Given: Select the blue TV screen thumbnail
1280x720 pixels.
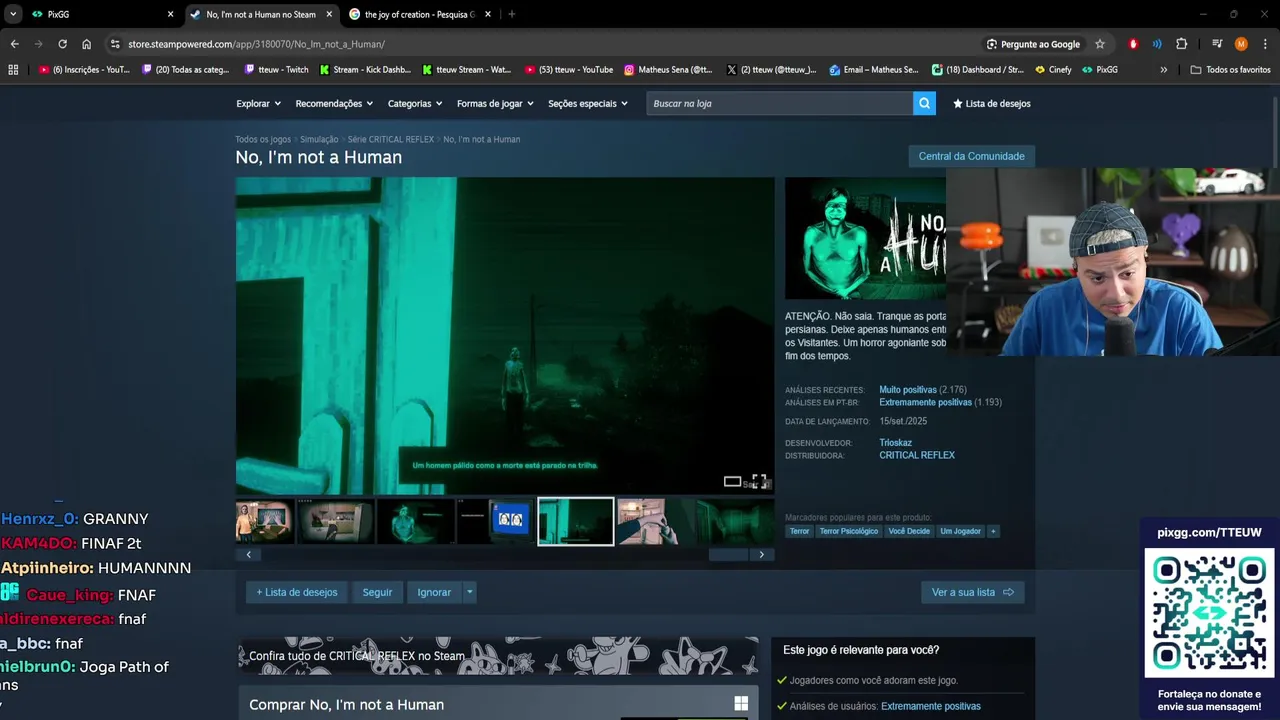Looking at the screenshot, I should (495, 520).
